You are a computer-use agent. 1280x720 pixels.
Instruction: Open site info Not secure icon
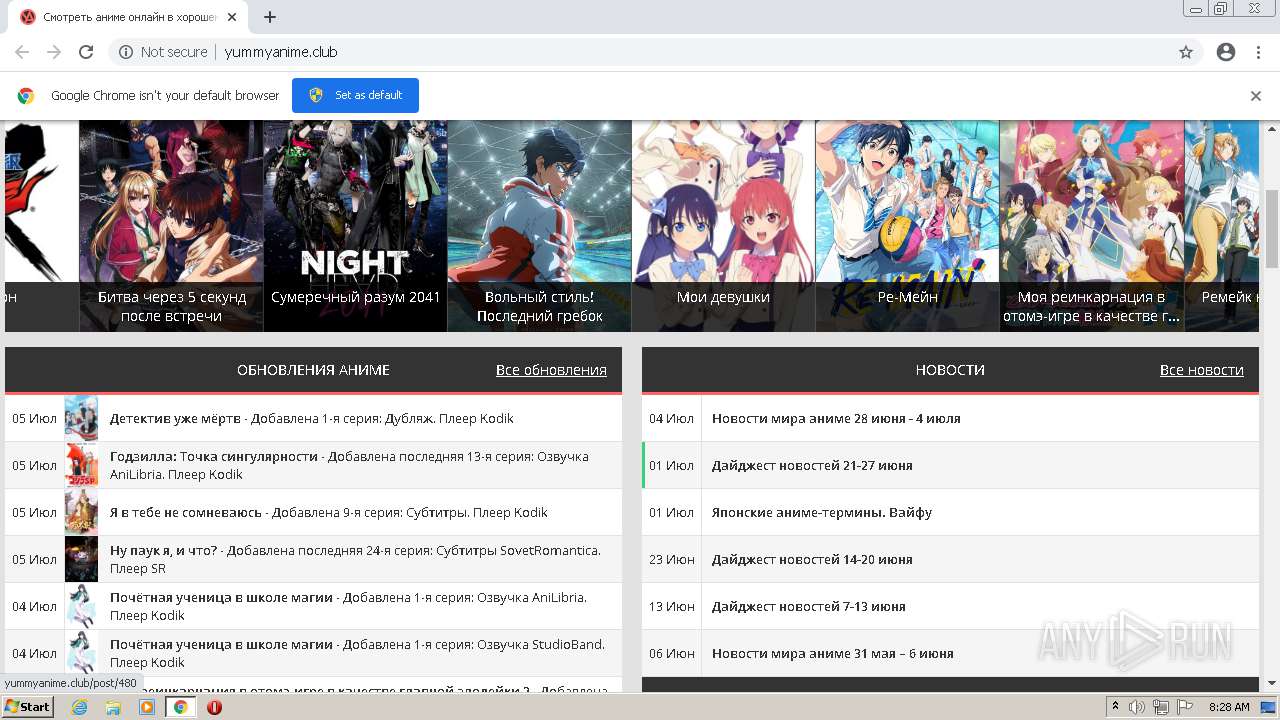click(x=126, y=52)
